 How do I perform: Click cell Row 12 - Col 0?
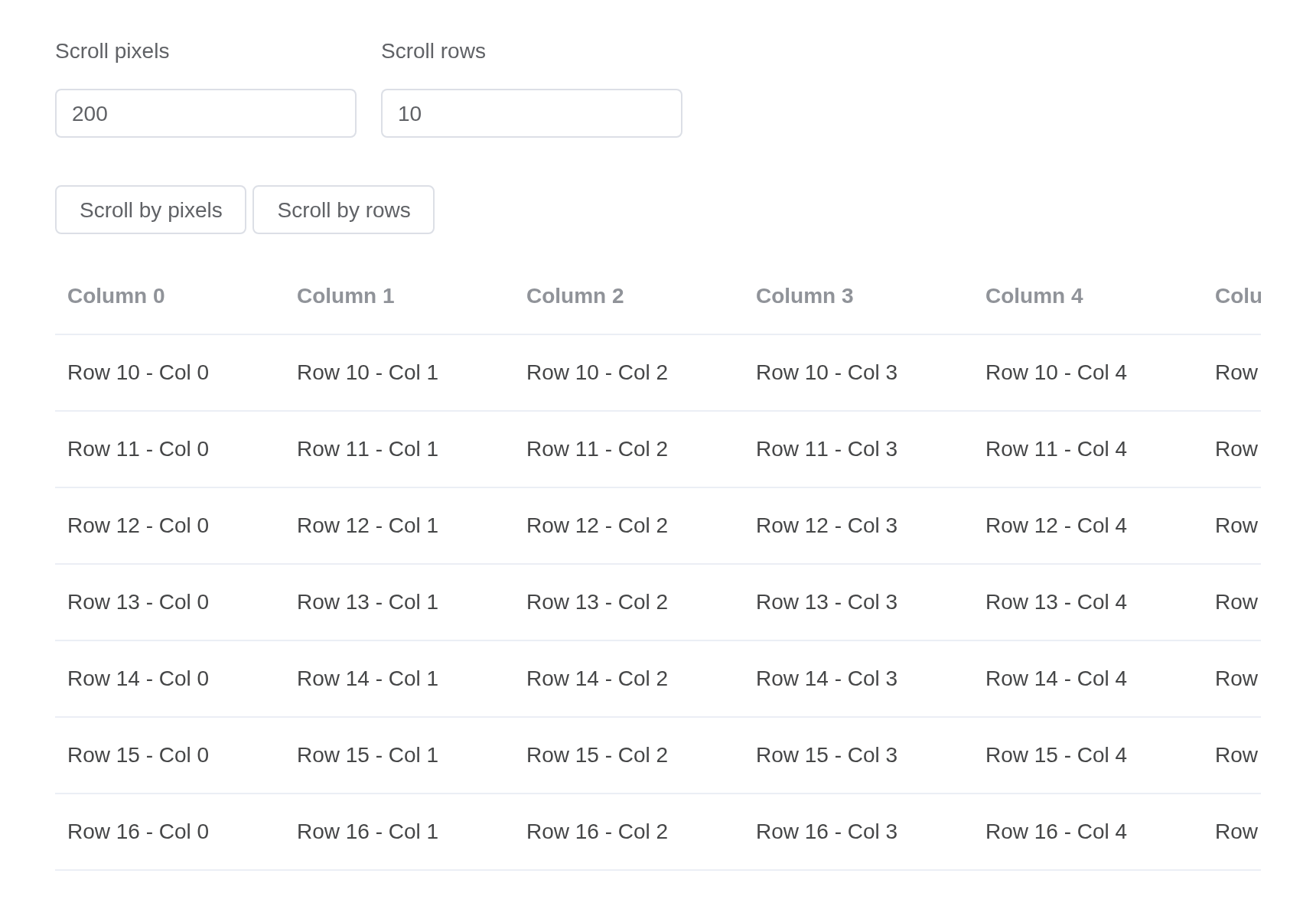(170, 526)
